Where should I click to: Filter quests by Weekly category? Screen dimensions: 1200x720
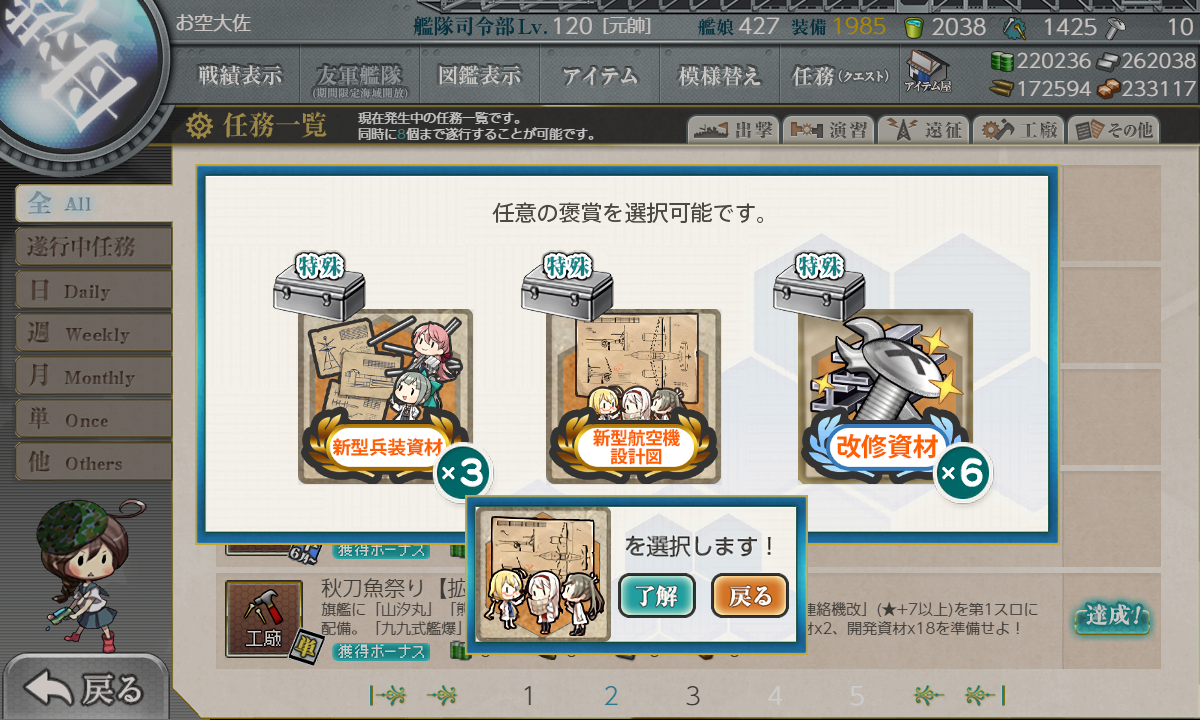(94, 334)
